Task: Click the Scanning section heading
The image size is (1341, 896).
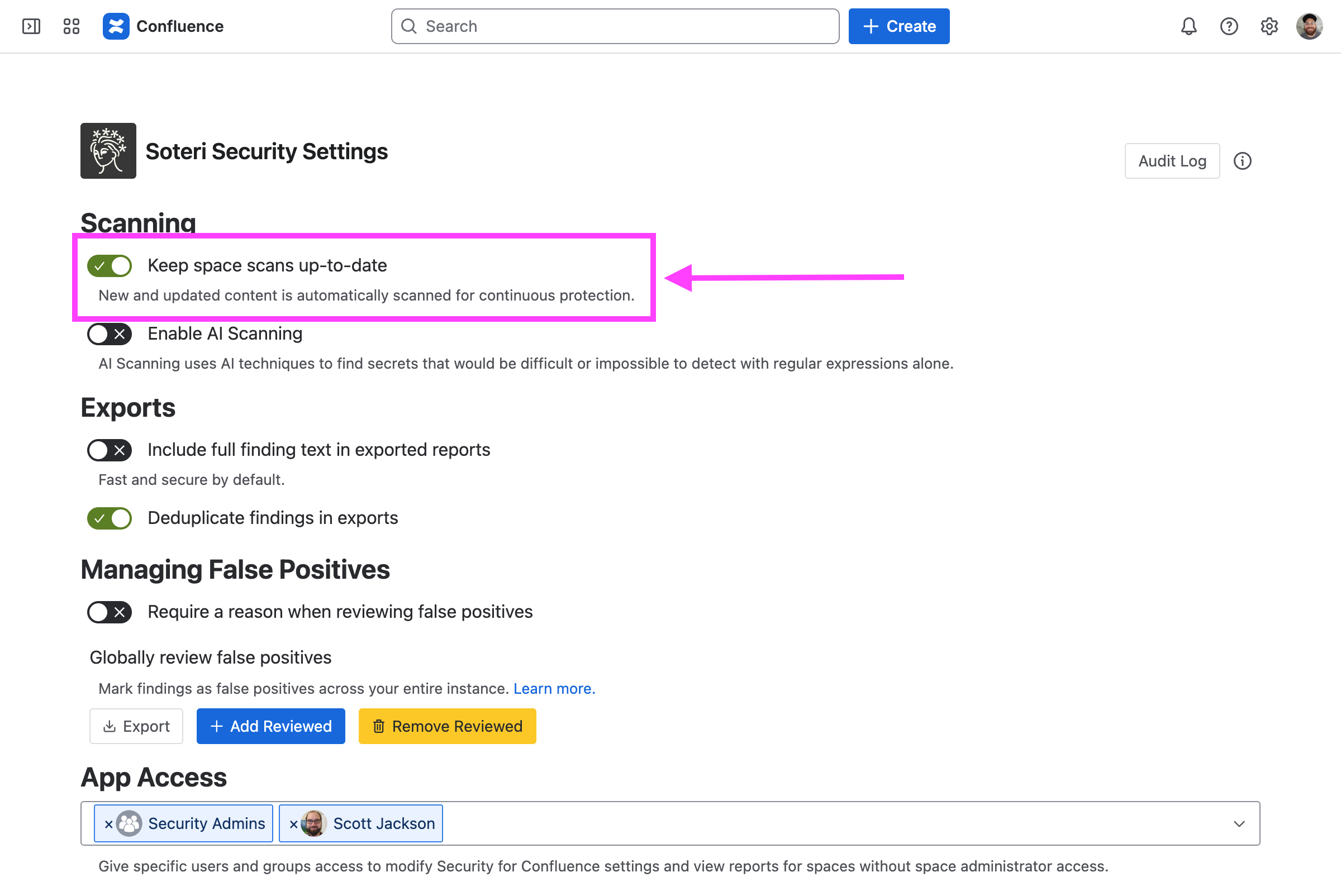Action: tap(139, 223)
